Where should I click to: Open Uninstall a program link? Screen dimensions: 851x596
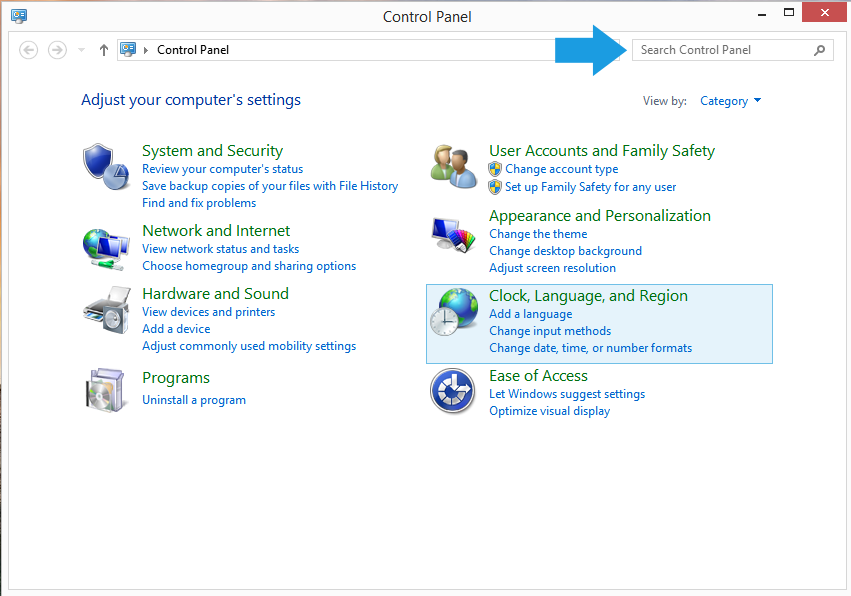click(194, 400)
